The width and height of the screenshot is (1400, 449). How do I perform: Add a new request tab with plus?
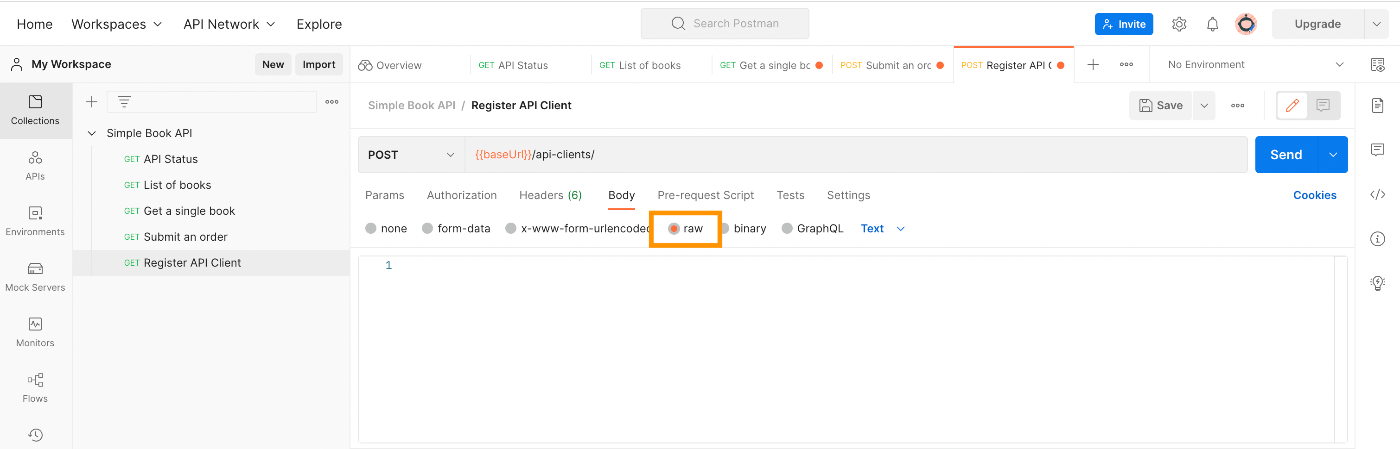(1093, 64)
